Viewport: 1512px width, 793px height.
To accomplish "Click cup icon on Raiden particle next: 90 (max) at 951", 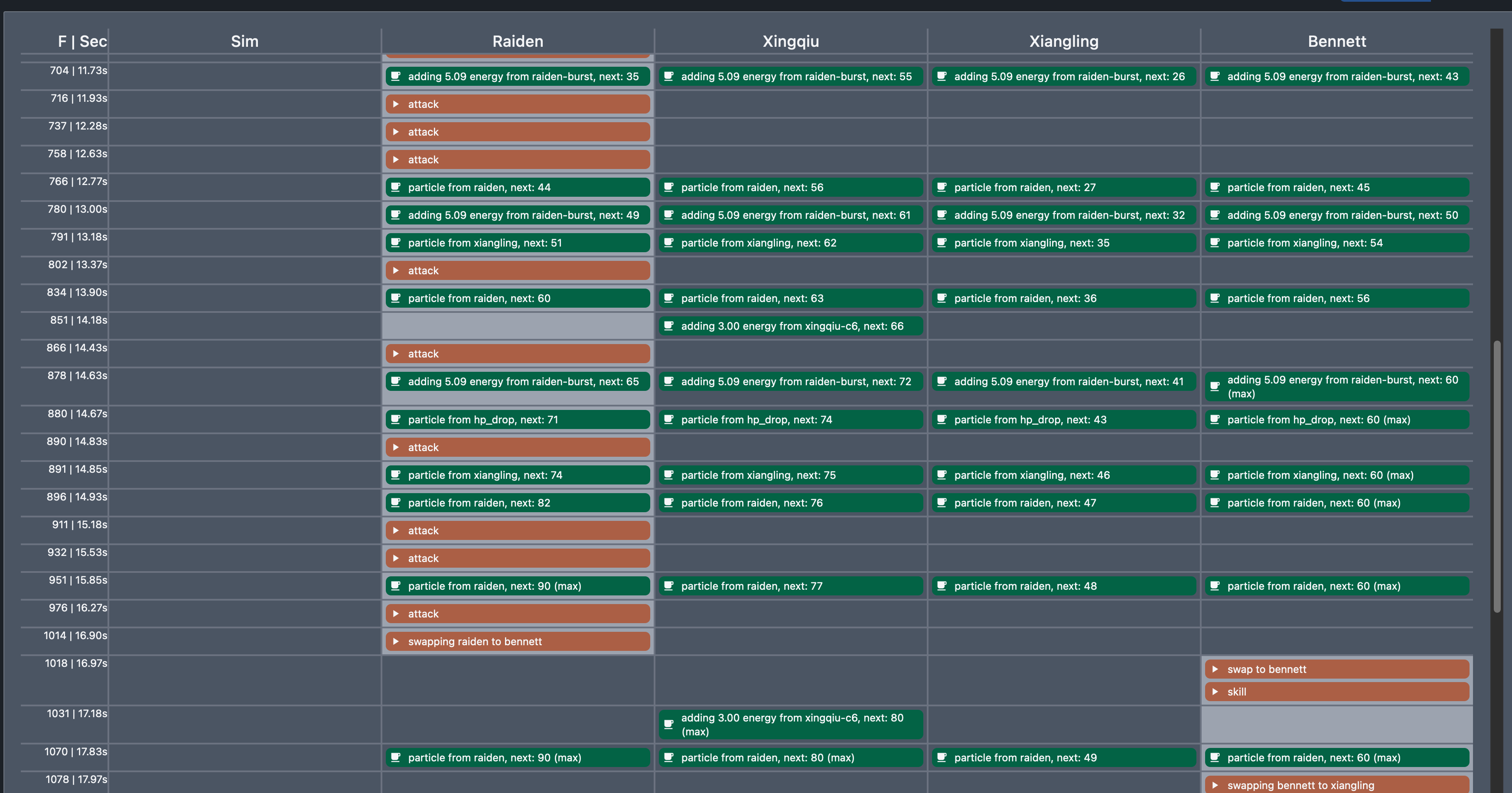I will tap(396, 586).
